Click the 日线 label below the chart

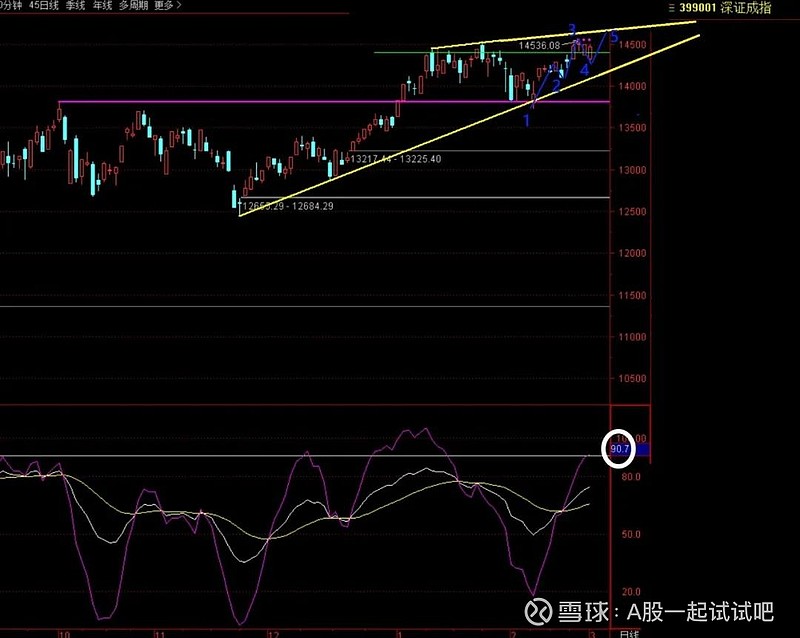coord(629,634)
